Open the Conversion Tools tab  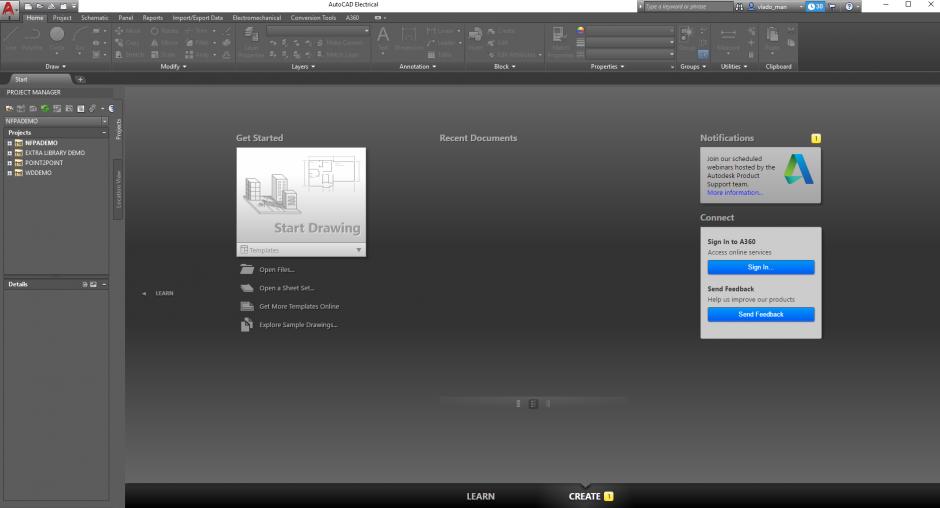coord(313,18)
